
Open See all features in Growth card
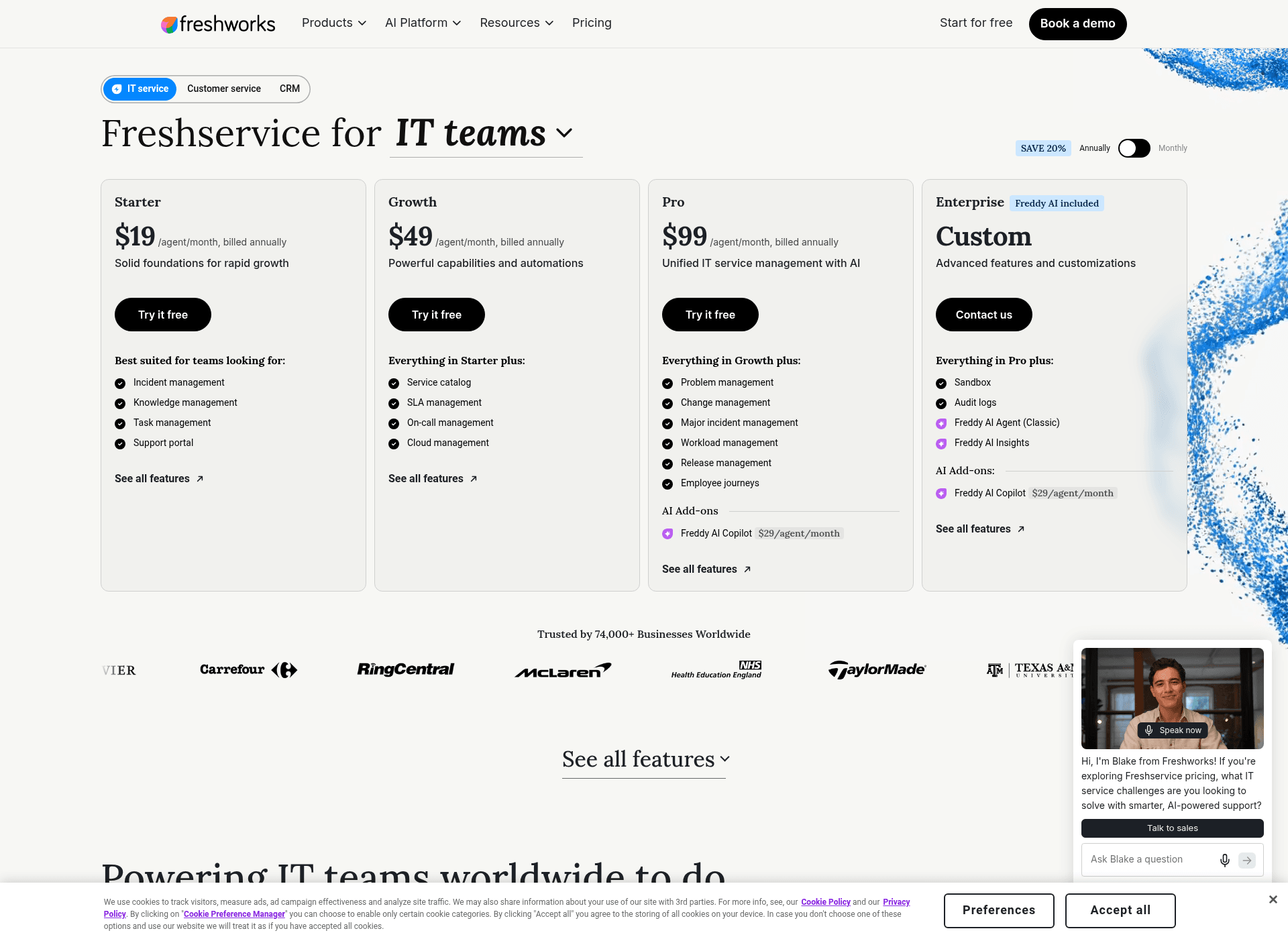(433, 478)
